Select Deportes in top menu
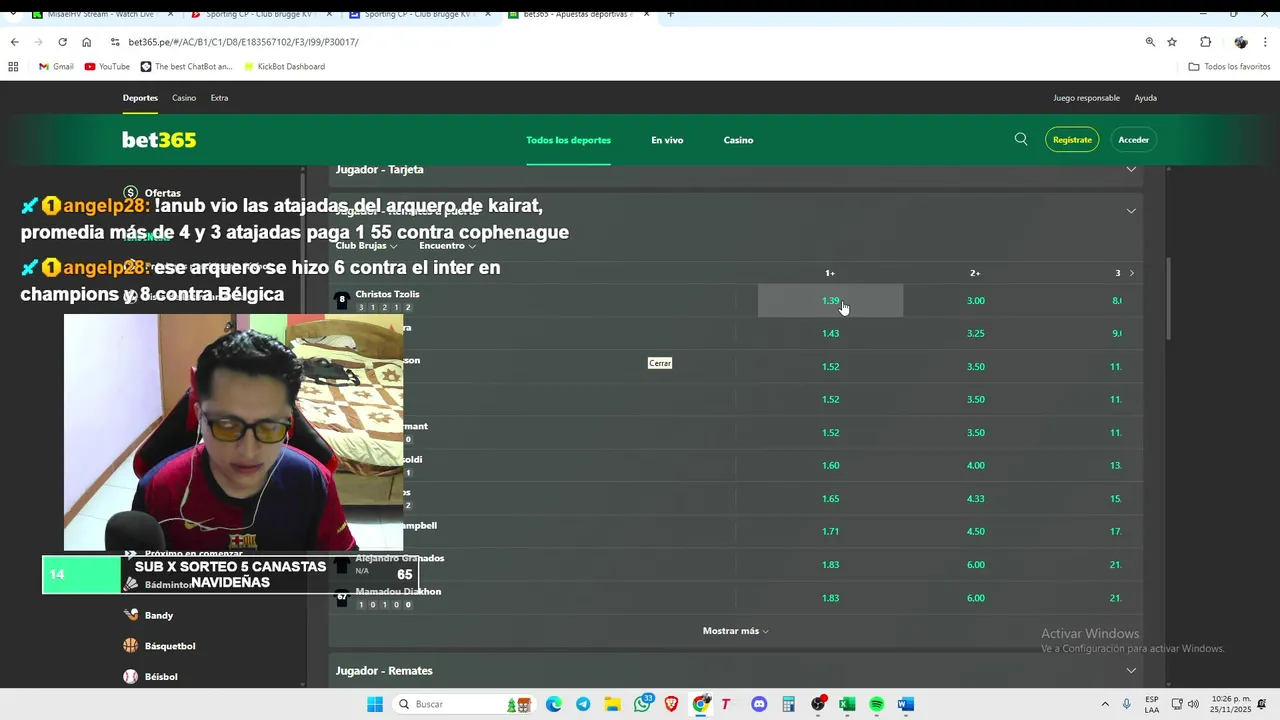This screenshot has height=720, width=1280. pyautogui.click(x=140, y=98)
